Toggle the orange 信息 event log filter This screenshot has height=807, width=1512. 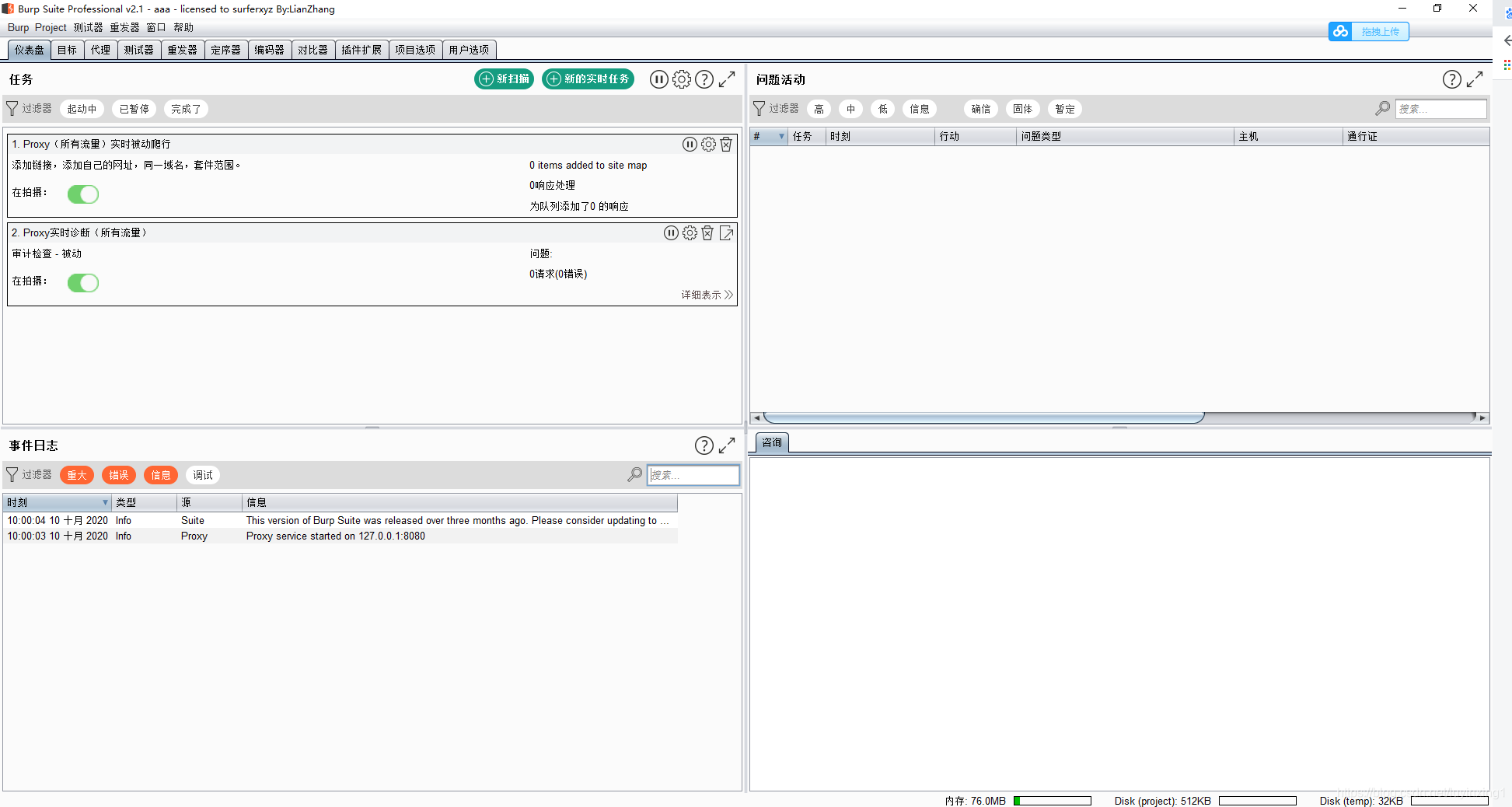(161, 475)
